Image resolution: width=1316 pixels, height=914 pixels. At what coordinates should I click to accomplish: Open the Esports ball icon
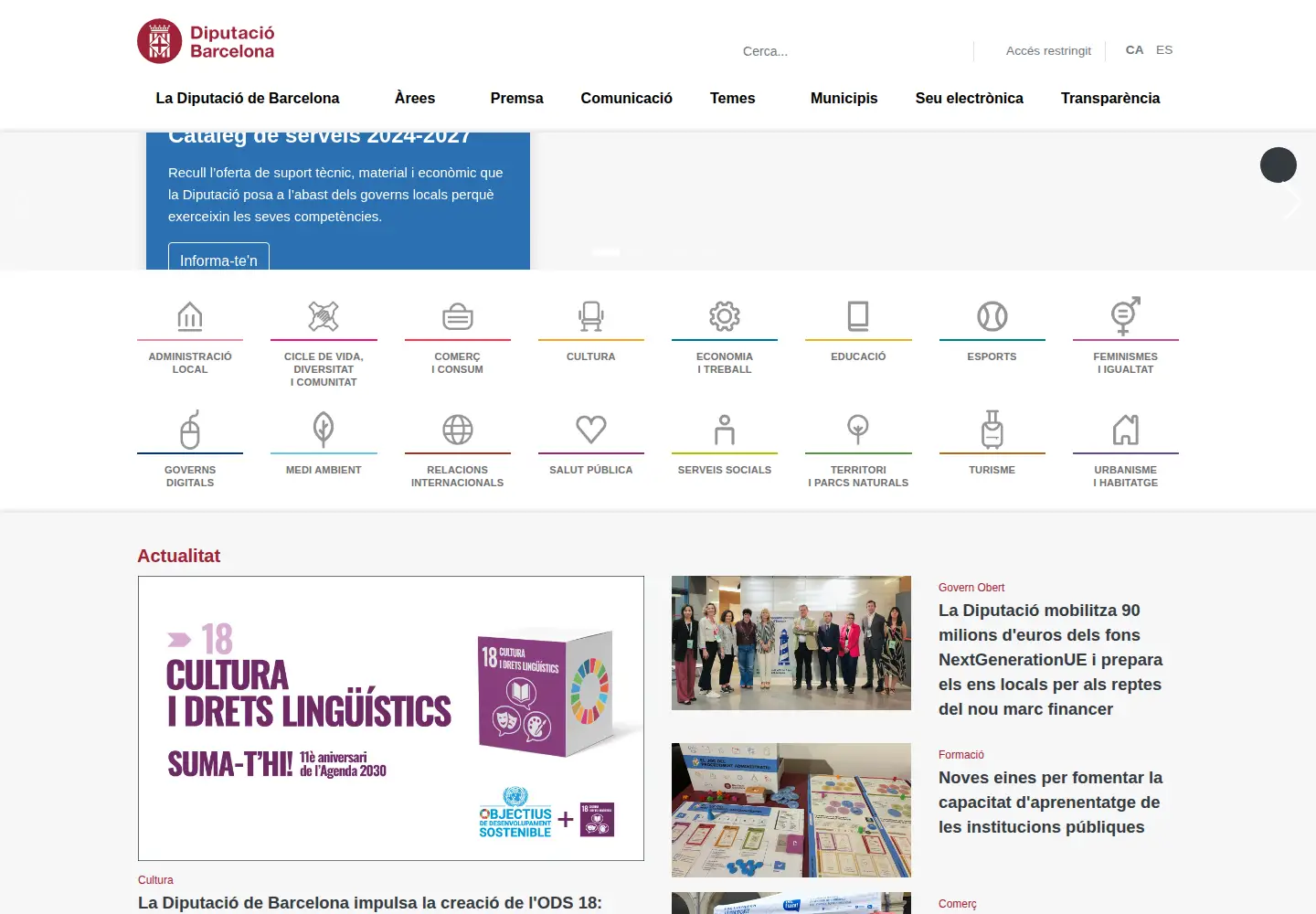(992, 317)
